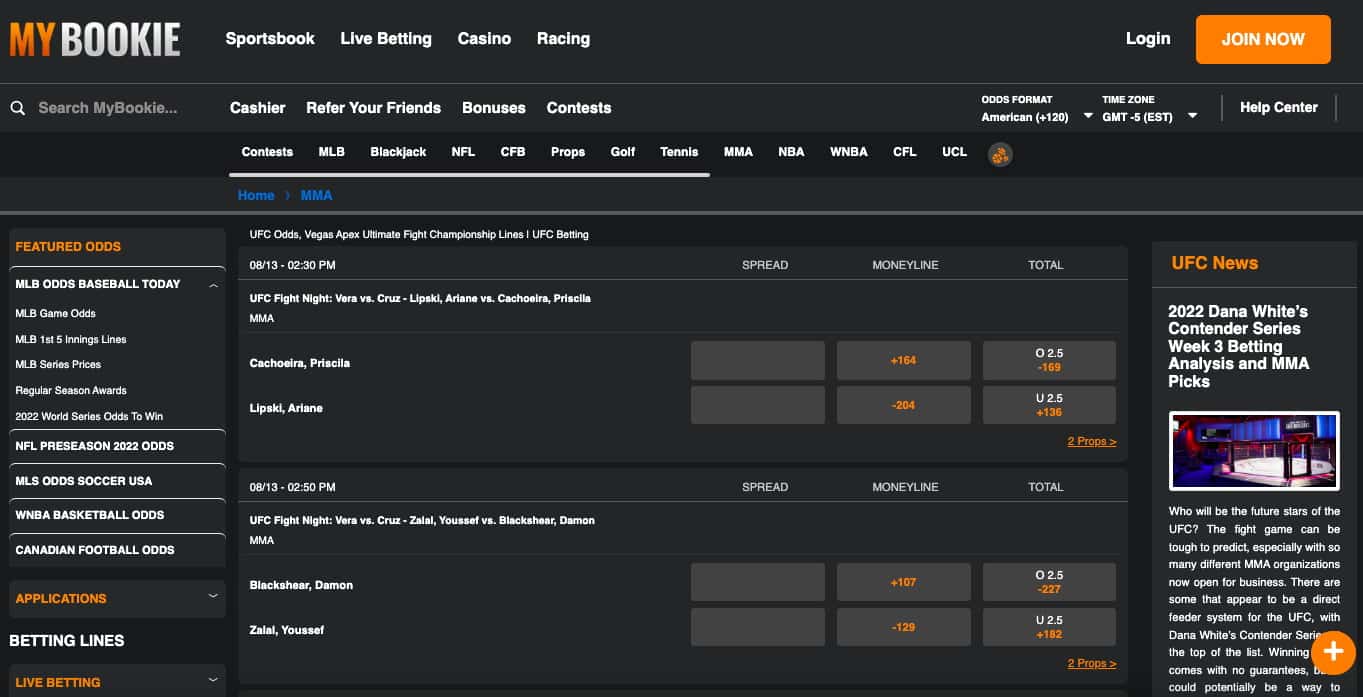Click the UFC octagon news thumbnail

pos(1254,450)
